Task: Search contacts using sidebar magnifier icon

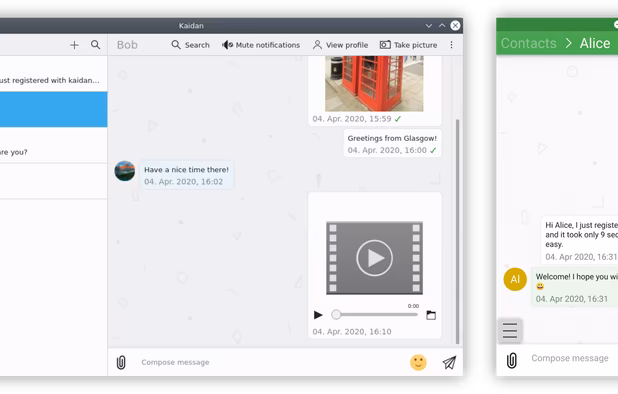Action: coord(95,45)
